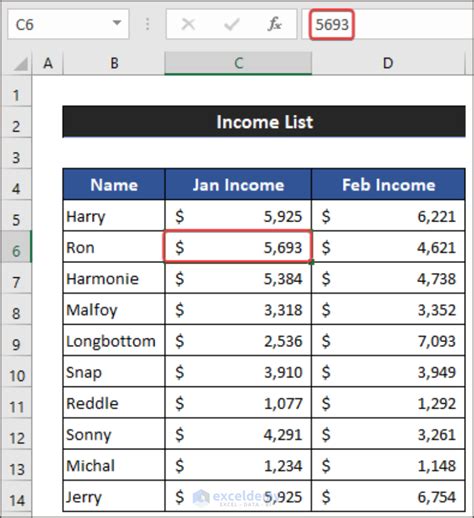Click Michal's Feb Income cell 1,148
474x518 pixels.
point(388,465)
